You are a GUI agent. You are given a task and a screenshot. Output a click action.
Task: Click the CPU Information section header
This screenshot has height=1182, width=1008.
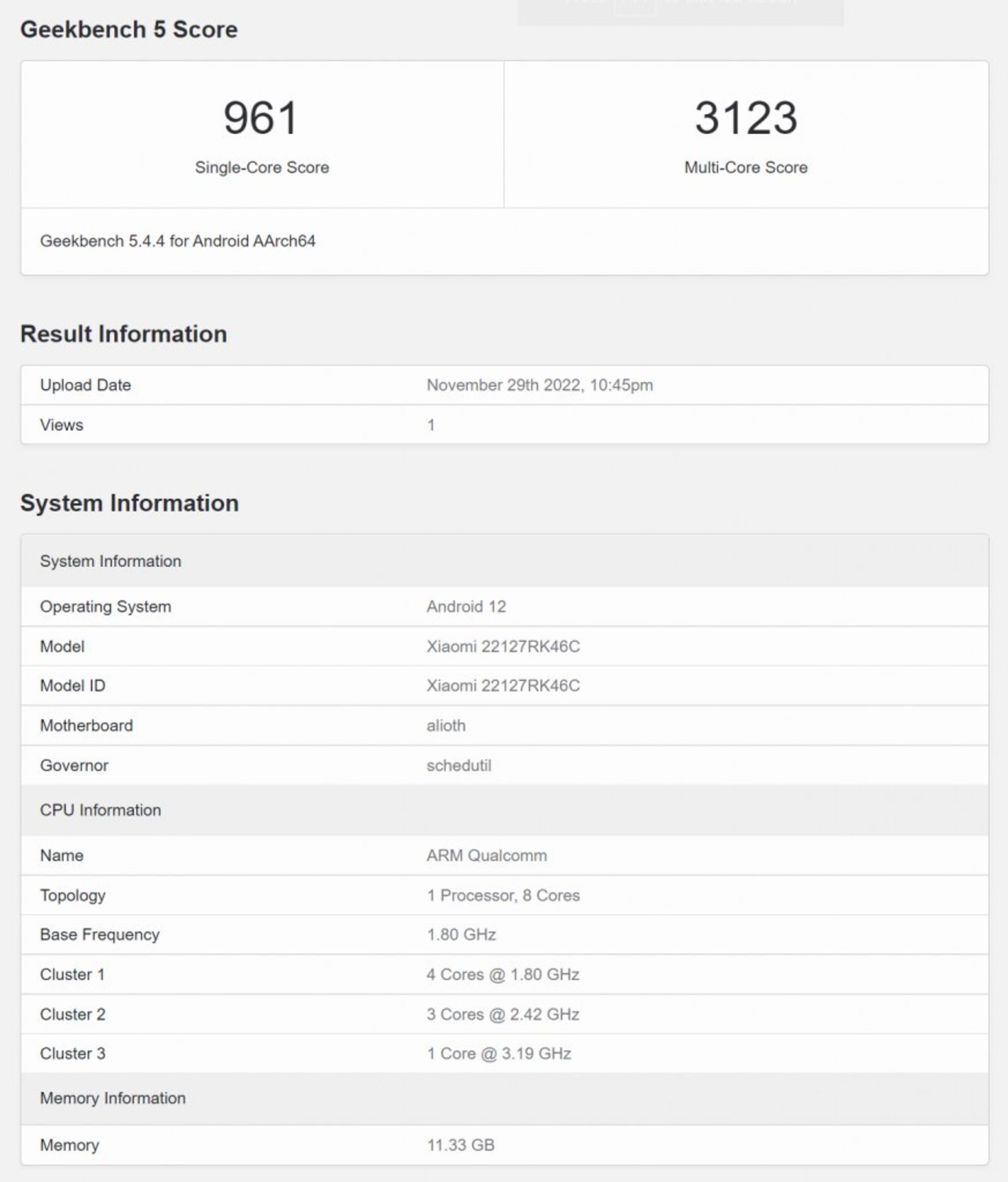click(x=100, y=810)
